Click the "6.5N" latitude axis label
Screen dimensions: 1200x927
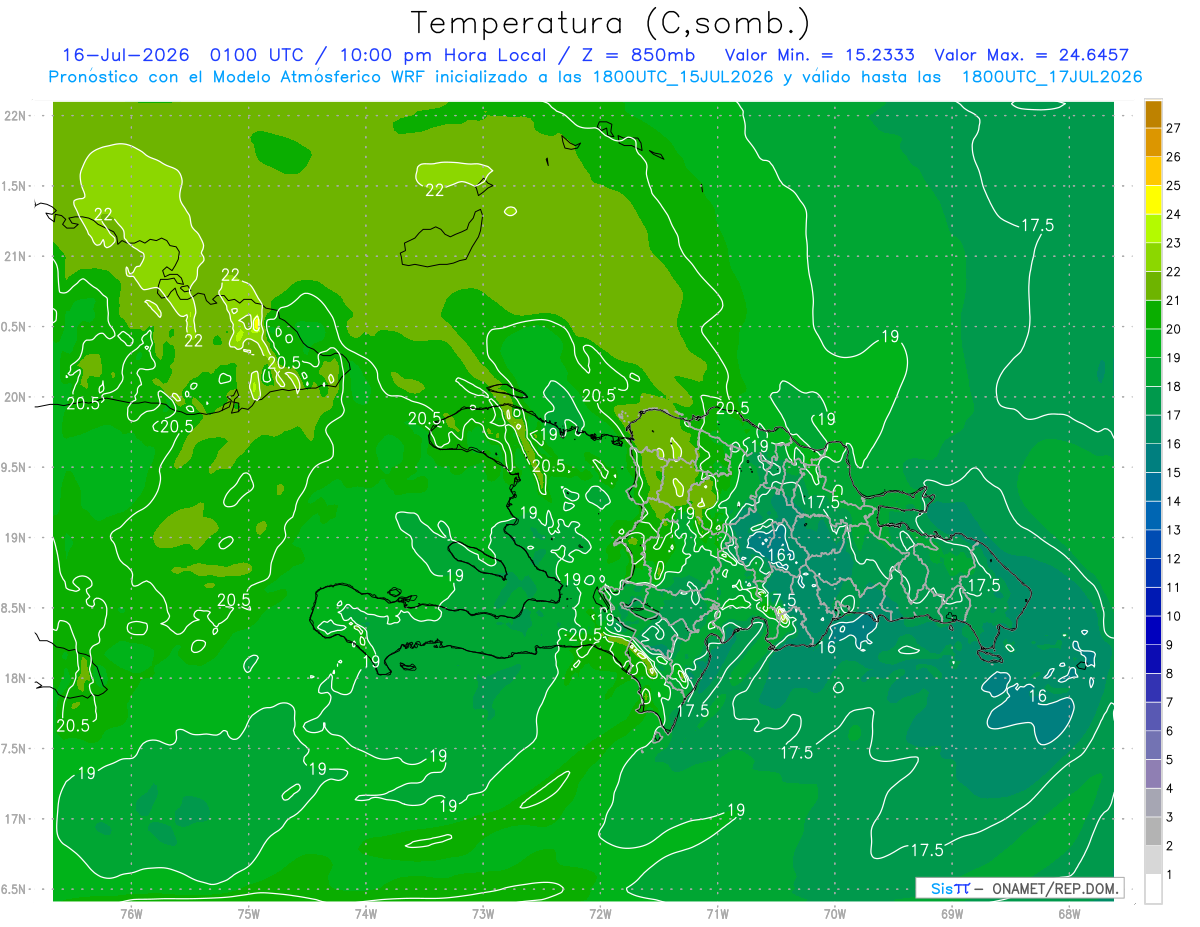14,889
